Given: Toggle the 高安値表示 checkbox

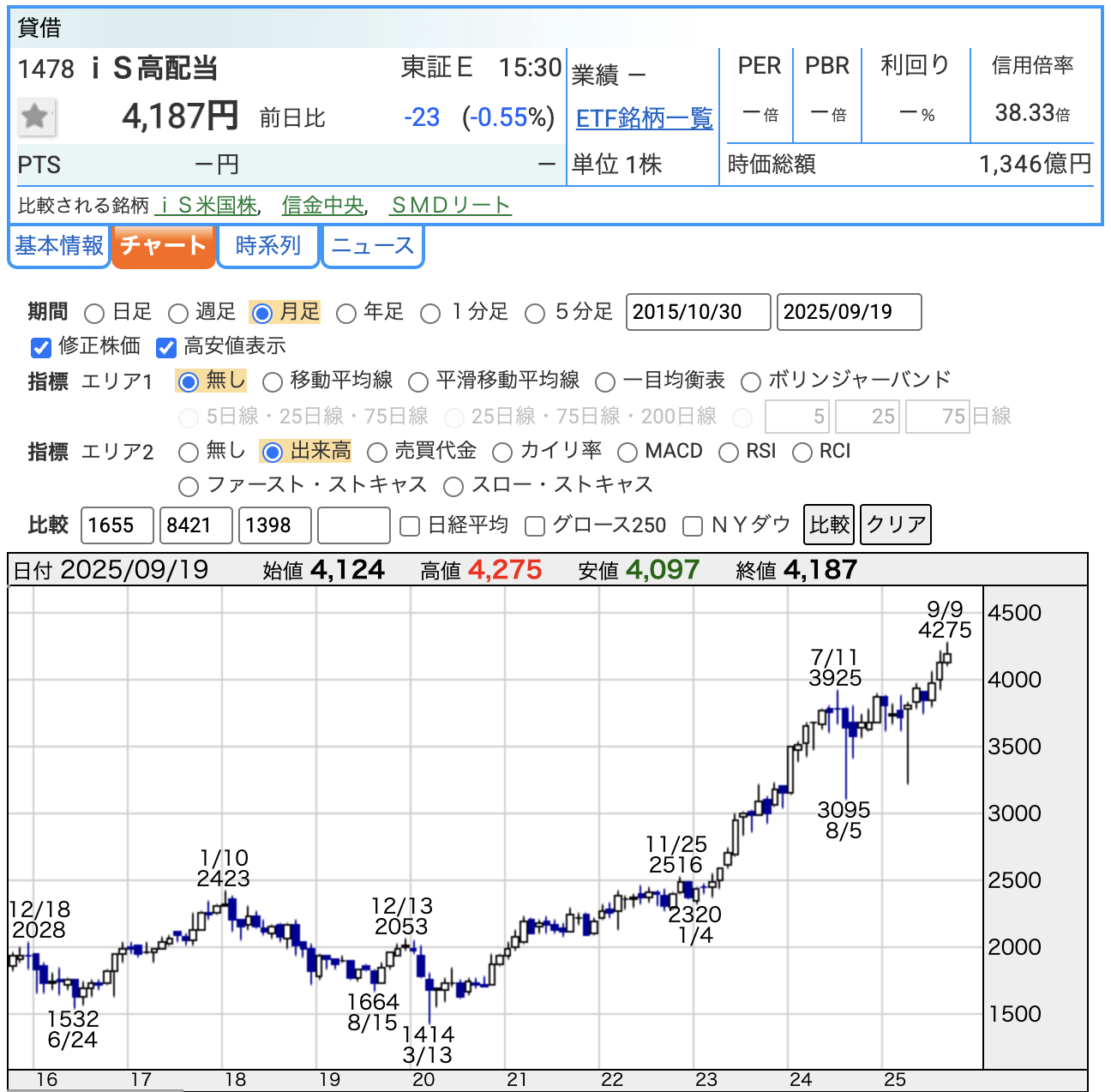Looking at the screenshot, I should pyautogui.click(x=166, y=347).
